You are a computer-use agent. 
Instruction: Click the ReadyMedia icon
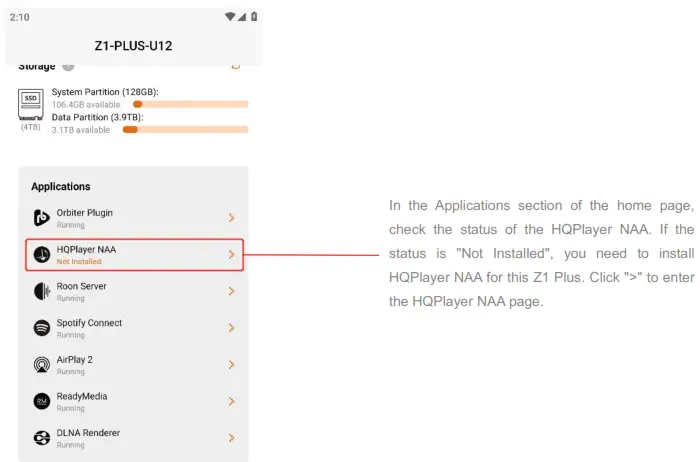(x=42, y=401)
